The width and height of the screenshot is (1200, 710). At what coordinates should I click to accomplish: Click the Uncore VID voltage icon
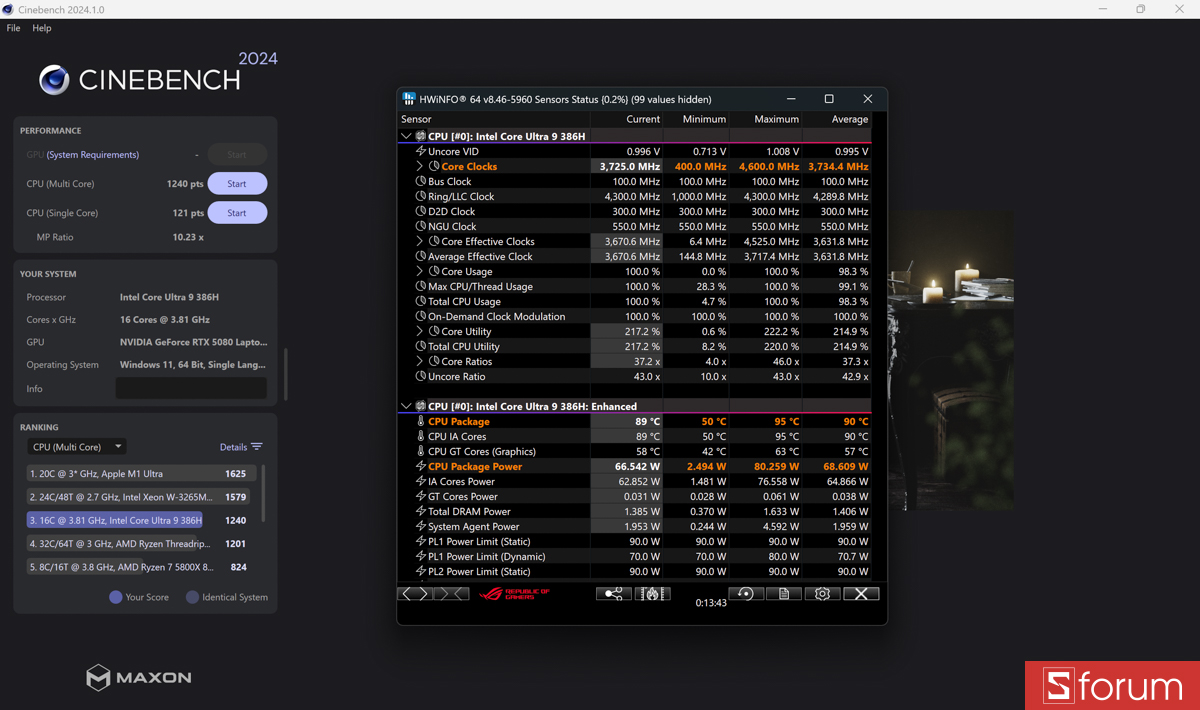click(x=421, y=151)
